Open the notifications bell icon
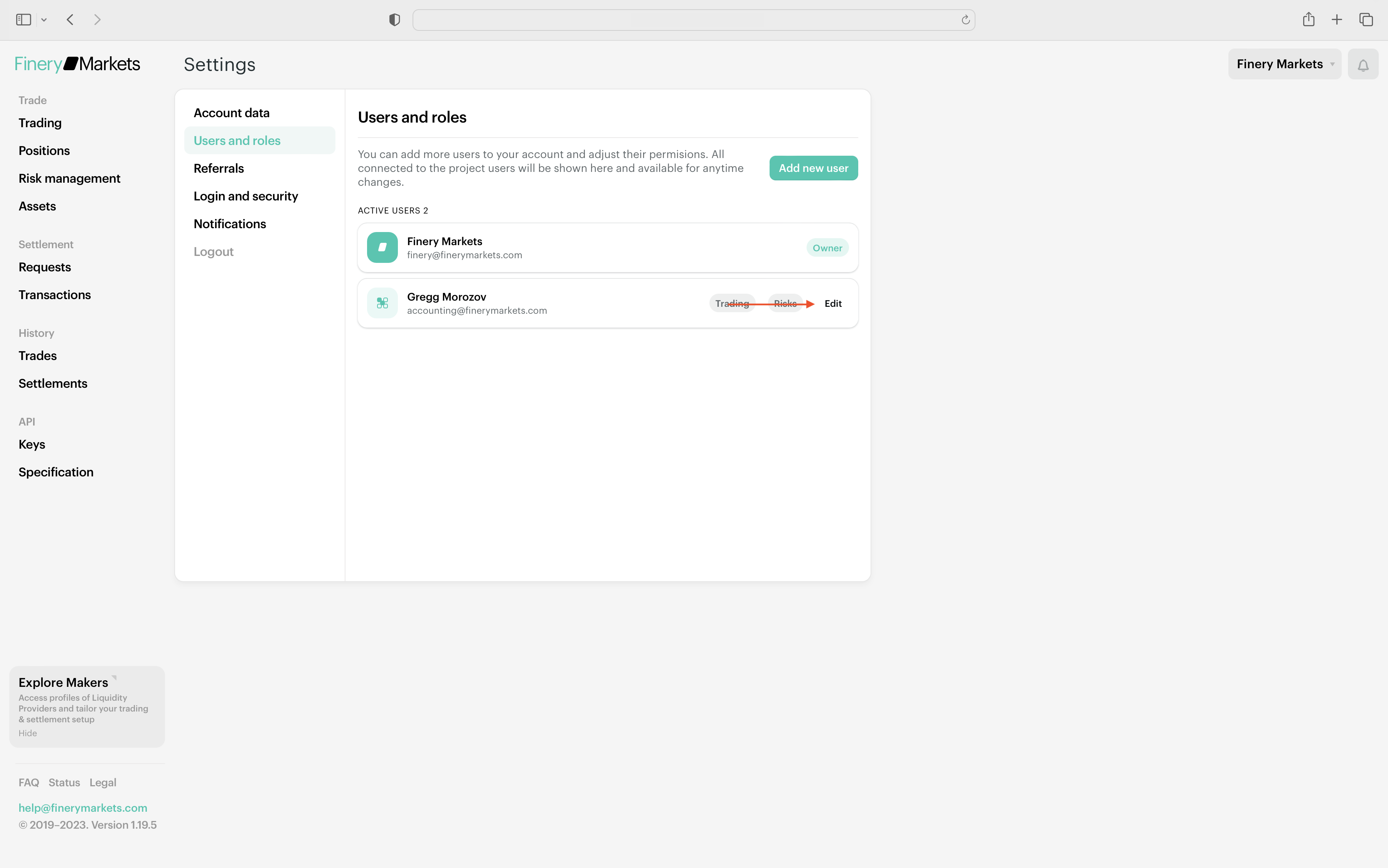The height and width of the screenshot is (868, 1388). pyautogui.click(x=1363, y=64)
